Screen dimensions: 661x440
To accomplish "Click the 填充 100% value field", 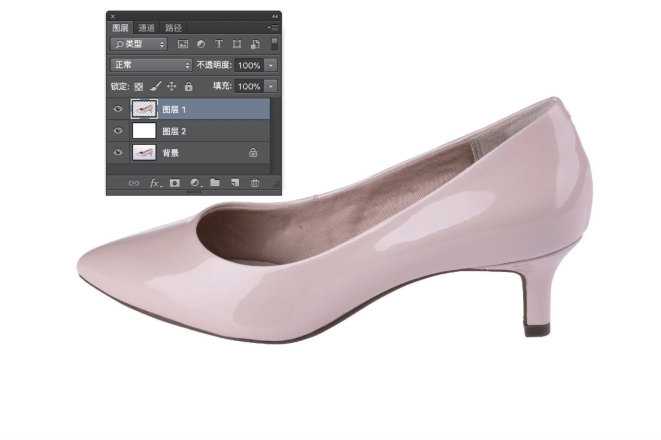I will click(249, 86).
